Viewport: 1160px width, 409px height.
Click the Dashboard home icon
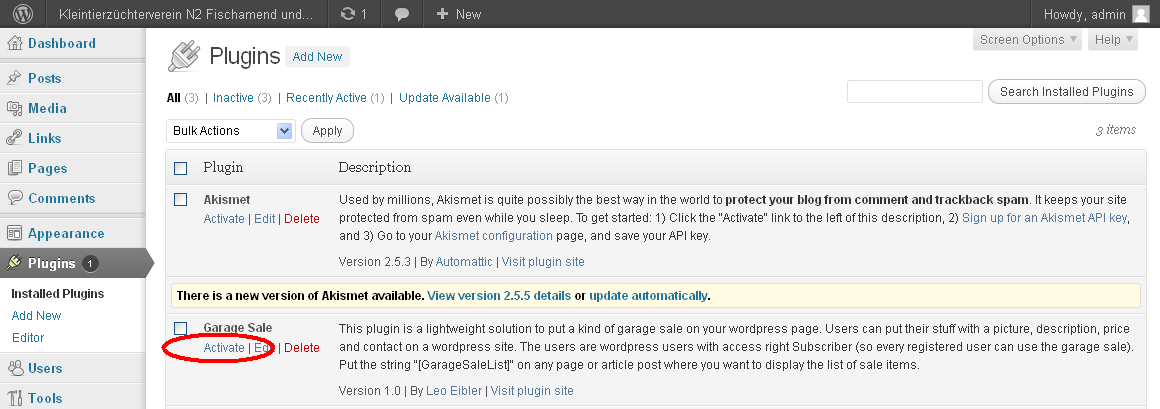(15, 43)
